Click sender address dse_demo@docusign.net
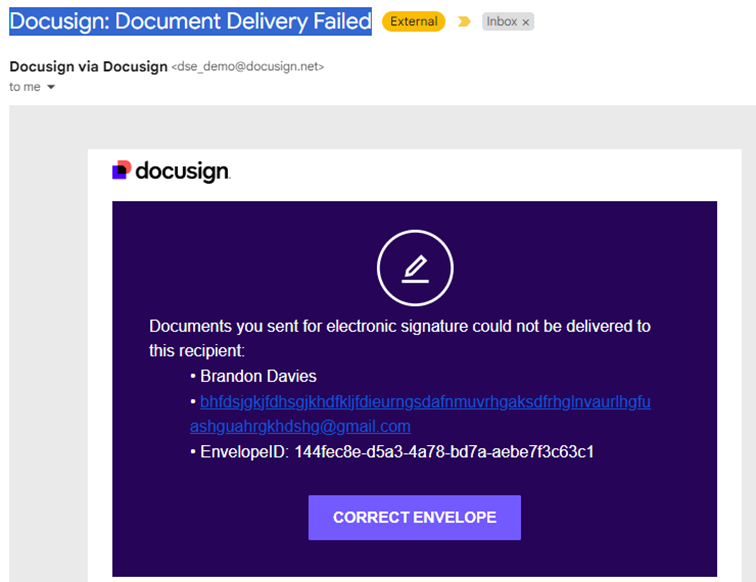This screenshot has height=582, width=756. click(x=248, y=67)
